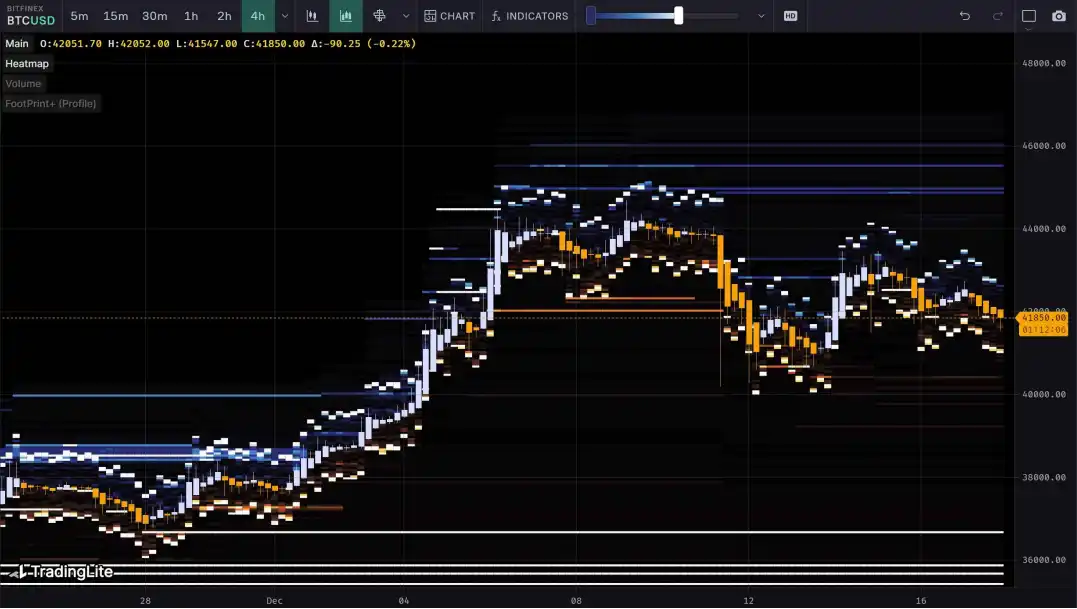Expand the drawing tools dropdown arrow
This screenshot has height=609, width=1077.
coord(405,16)
